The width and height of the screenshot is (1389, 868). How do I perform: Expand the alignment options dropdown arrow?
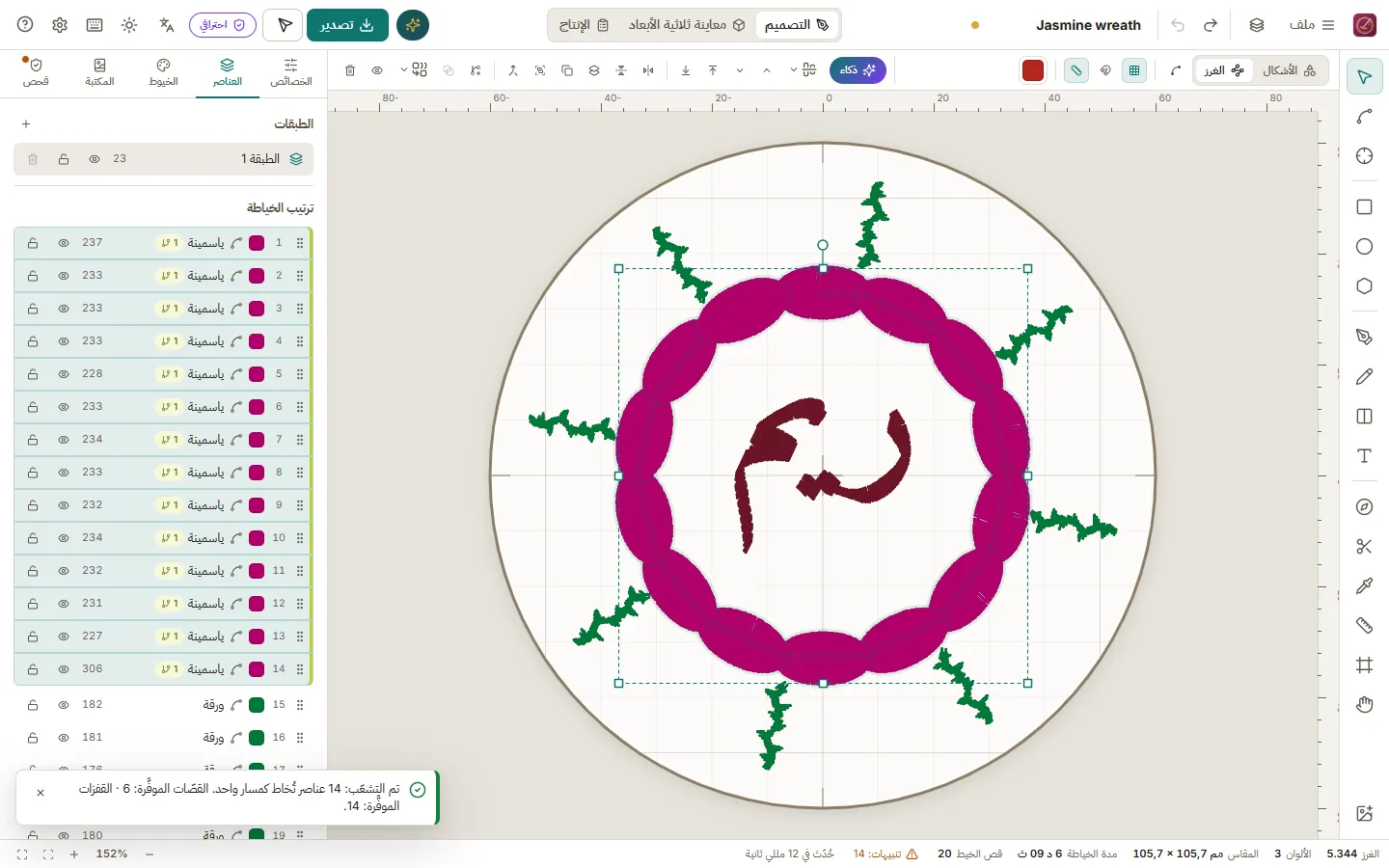[794, 70]
